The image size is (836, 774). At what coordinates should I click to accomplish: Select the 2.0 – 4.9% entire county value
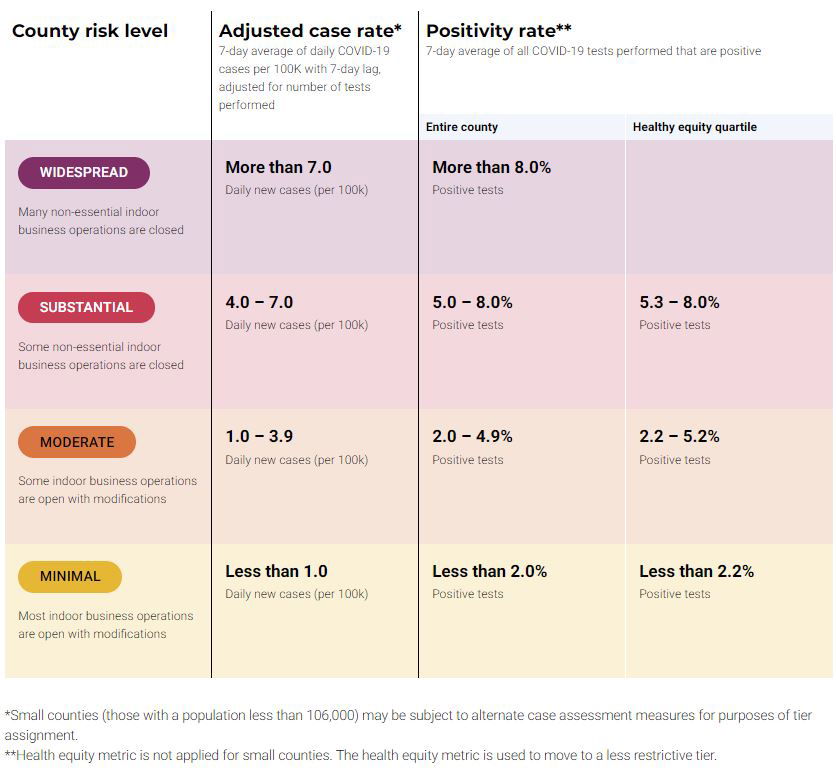tap(472, 436)
